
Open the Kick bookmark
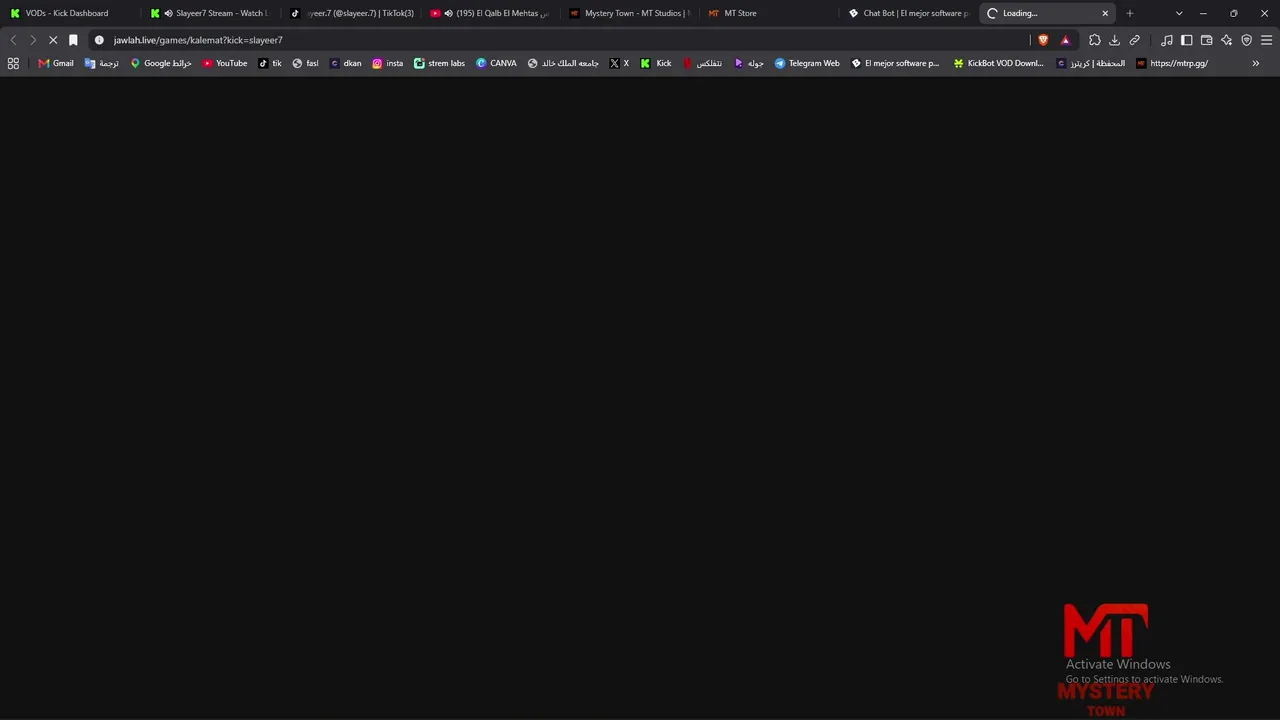656,63
